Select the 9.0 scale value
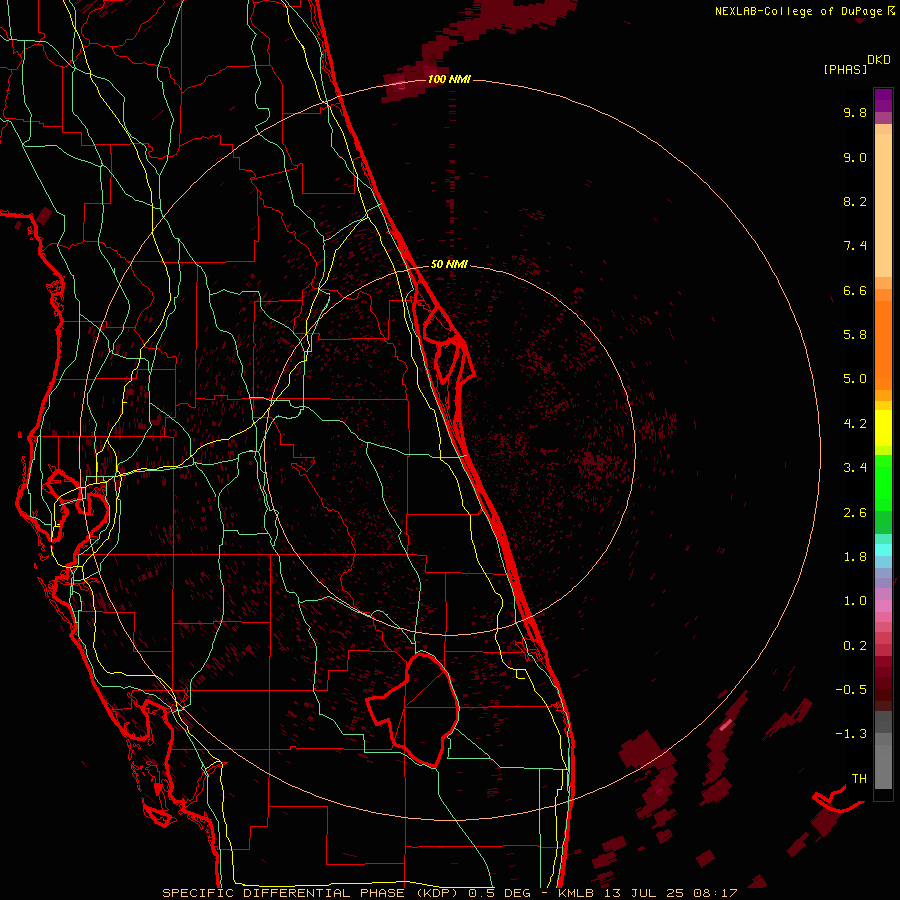Screen dimensions: 900x900 tap(855, 157)
